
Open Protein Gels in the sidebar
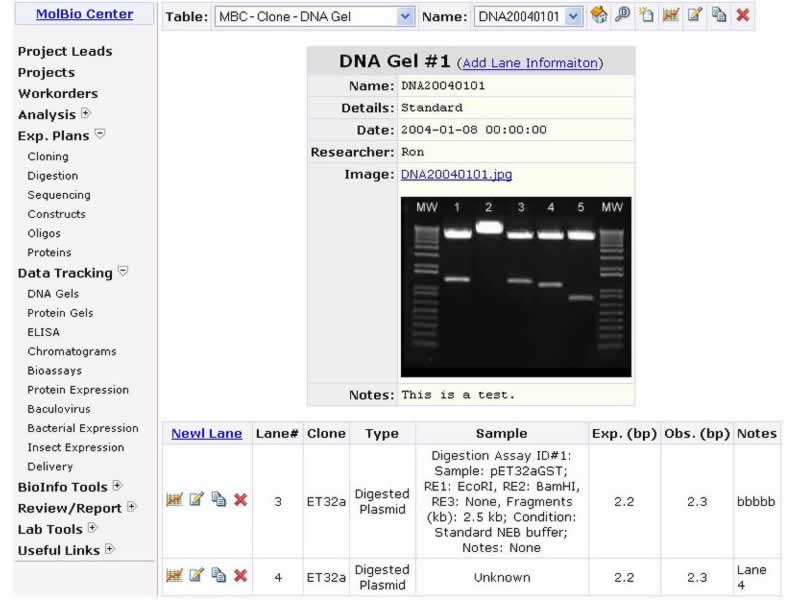(x=60, y=313)
